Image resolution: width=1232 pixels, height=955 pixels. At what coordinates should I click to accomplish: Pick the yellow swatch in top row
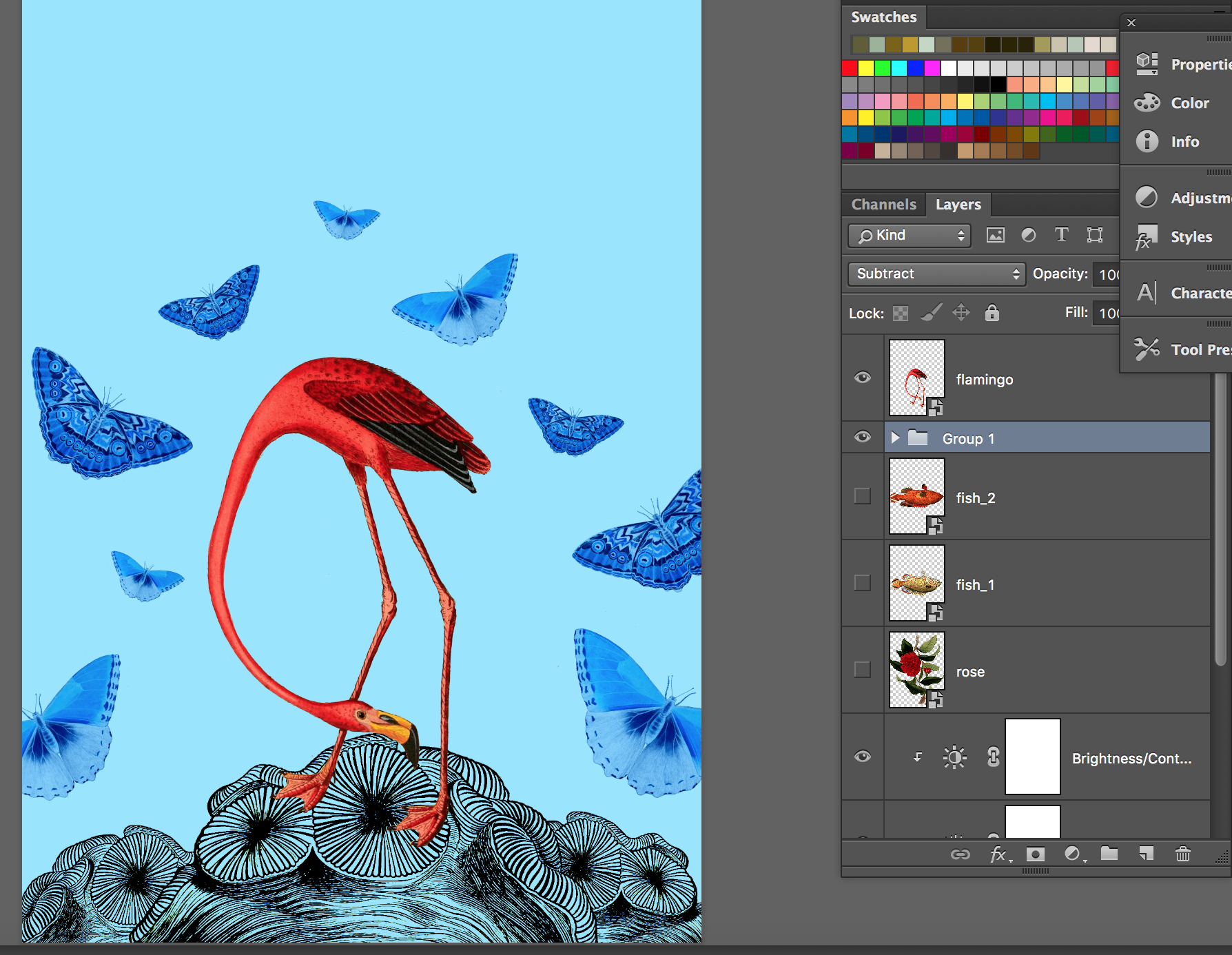click(x=866, y=68)
